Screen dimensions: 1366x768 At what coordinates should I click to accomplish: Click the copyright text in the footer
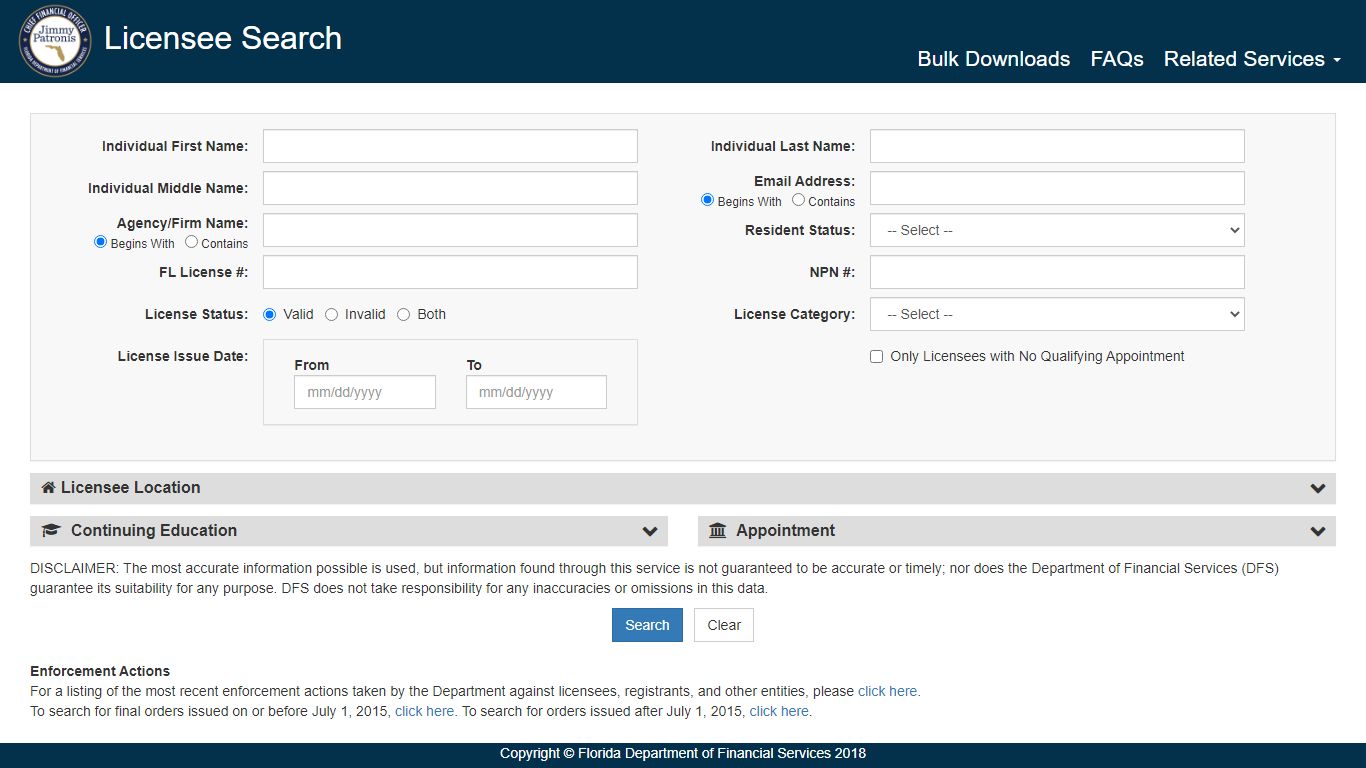pyautogui.click(x=683, y=753)
